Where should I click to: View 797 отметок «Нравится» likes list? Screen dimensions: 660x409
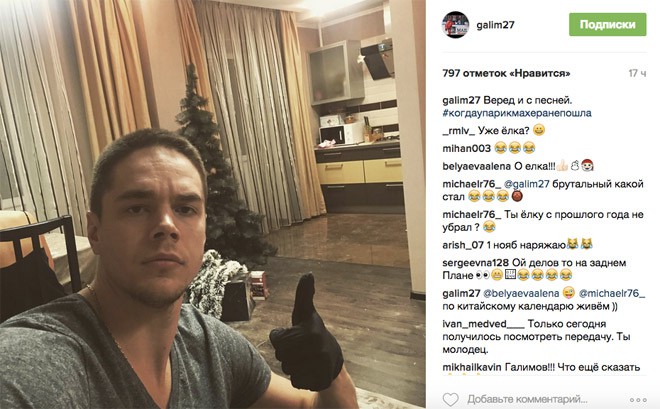(506, 73)
